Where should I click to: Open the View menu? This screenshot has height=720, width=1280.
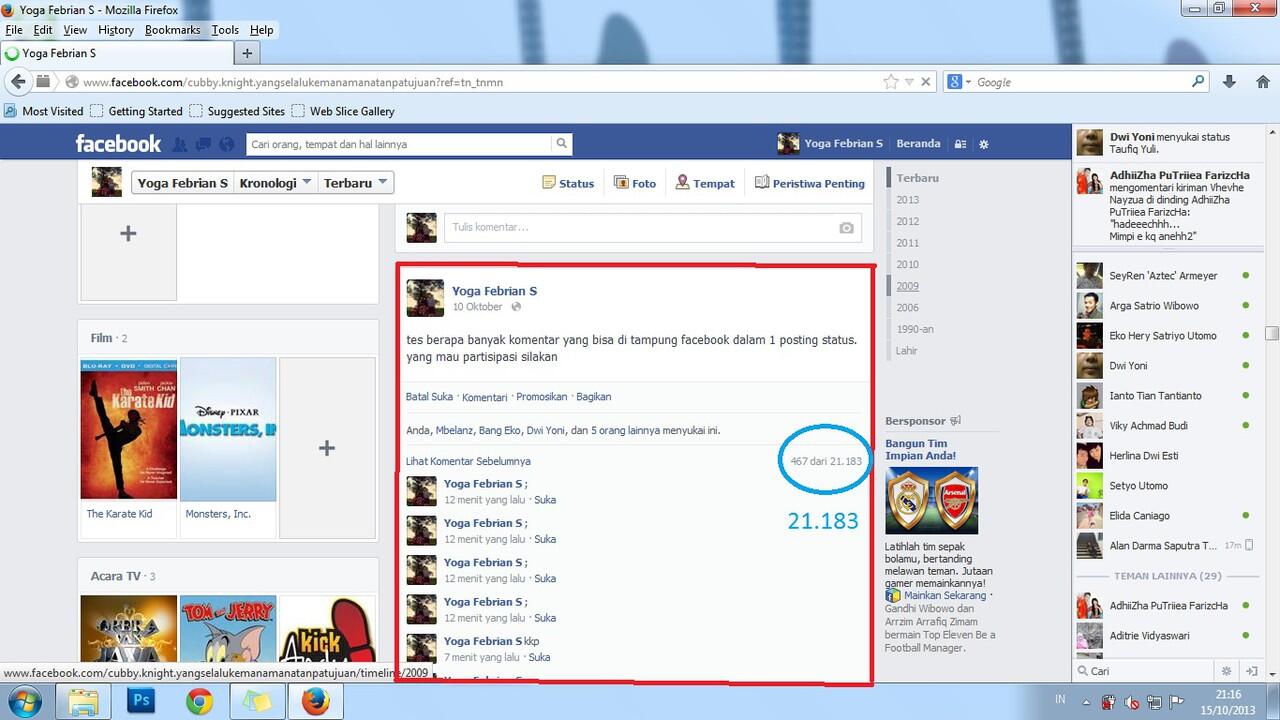pyautogui.click(x=75, y=30)
